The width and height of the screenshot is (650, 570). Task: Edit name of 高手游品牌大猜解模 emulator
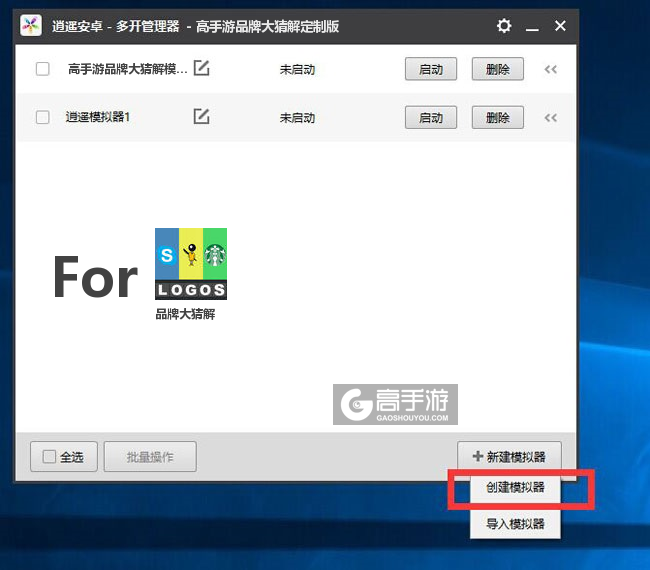201,68
